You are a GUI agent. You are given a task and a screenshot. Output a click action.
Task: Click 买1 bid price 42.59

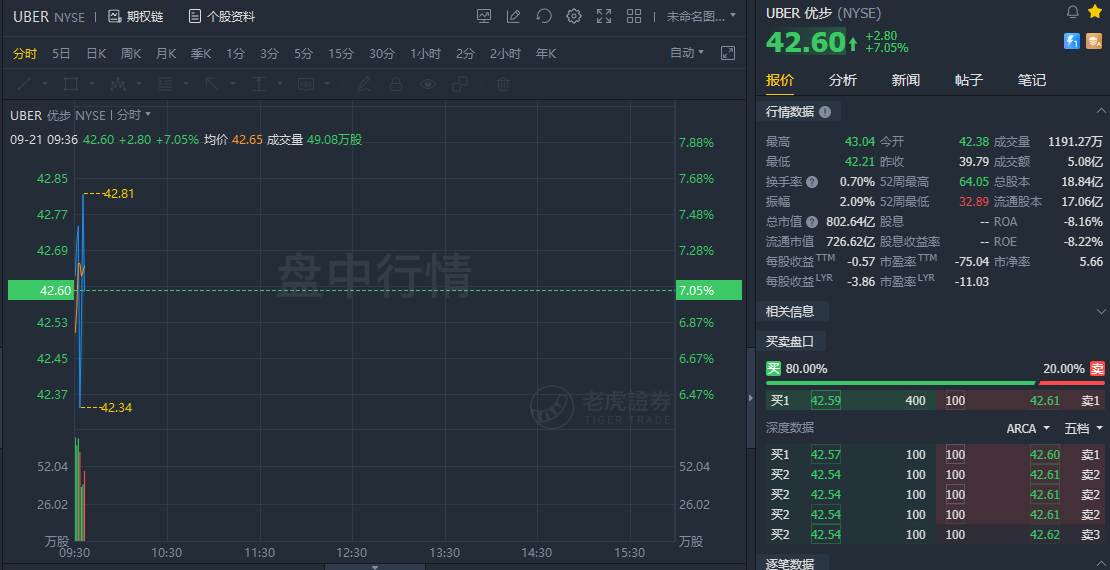click(825, 401)
